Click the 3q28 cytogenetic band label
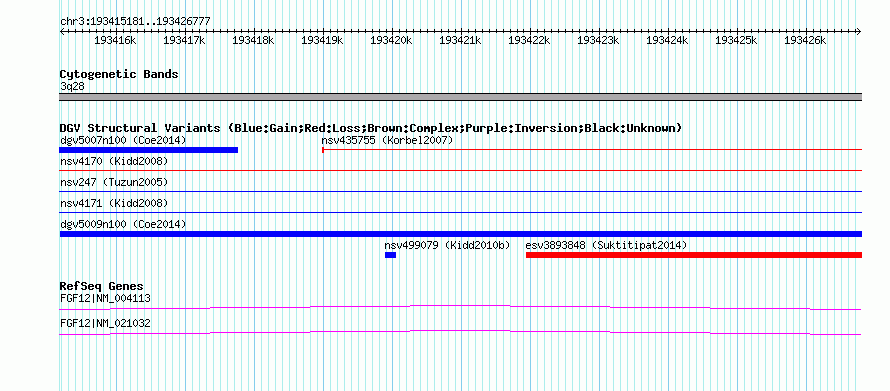The height and width of the screenshot is (391, 890). tap(72, 86)
